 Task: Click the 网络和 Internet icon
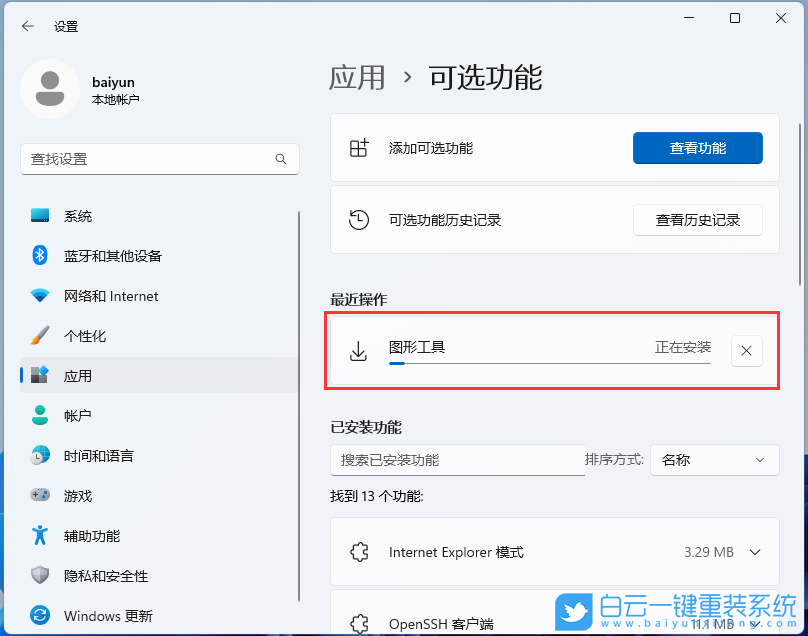40,296
